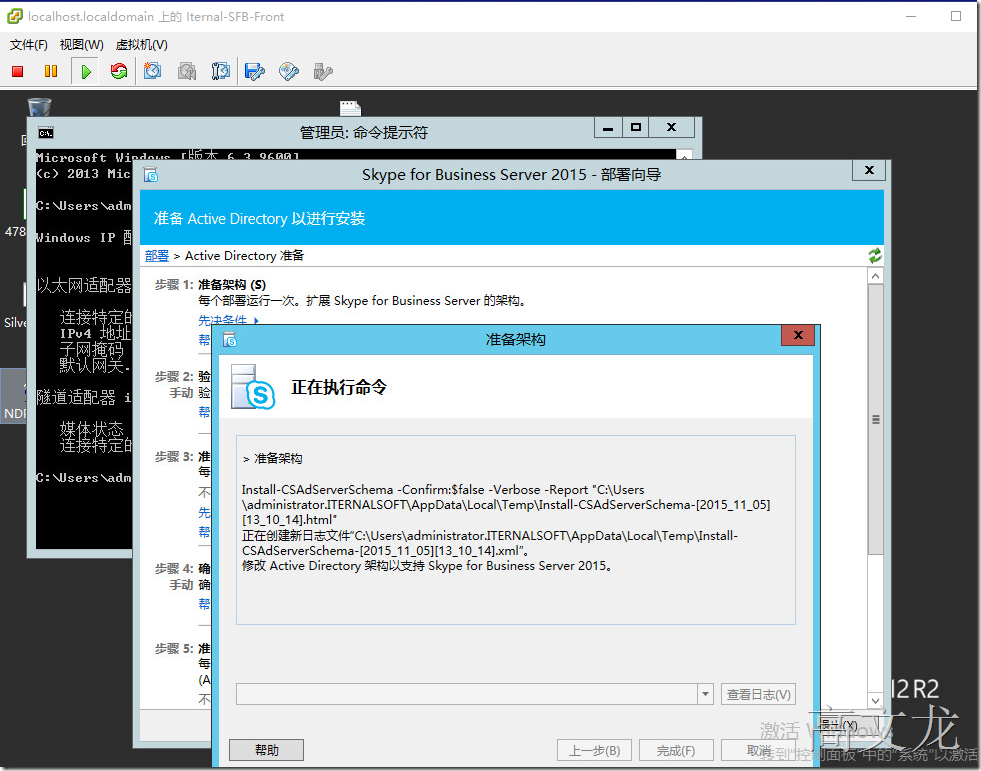Click the grayed revert to snapshot icon
Screen dimensions: 981x771
[186, 71]
